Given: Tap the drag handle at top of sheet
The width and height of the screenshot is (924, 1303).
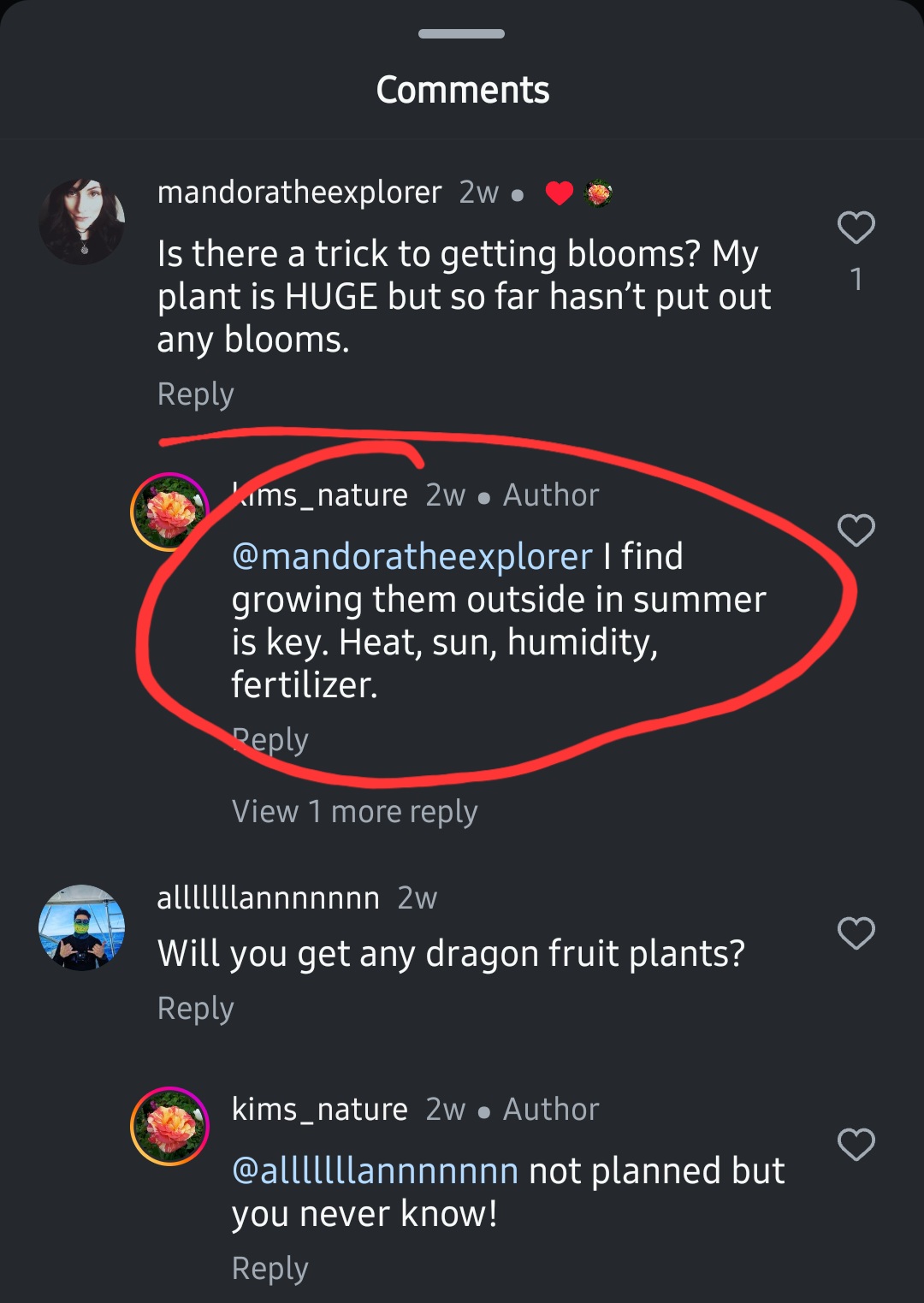Looking at the screenshot, I should coord(461,34).
